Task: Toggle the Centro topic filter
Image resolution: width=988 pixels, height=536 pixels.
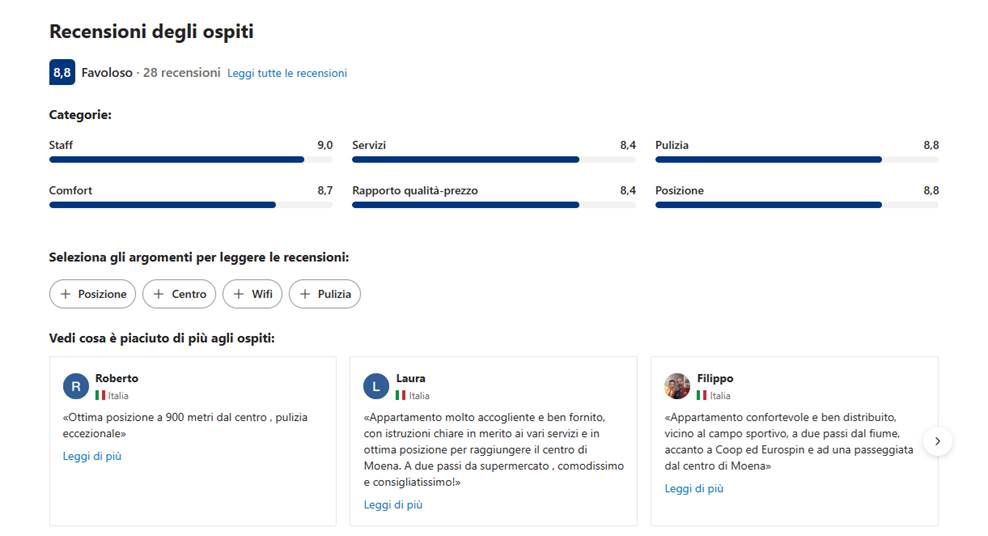Action: click(179, 294)
